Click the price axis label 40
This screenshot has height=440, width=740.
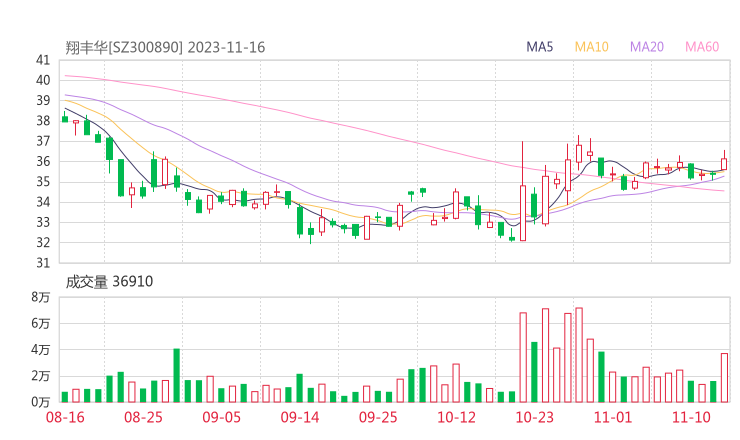pyautogui.click(x=43, y=80)
